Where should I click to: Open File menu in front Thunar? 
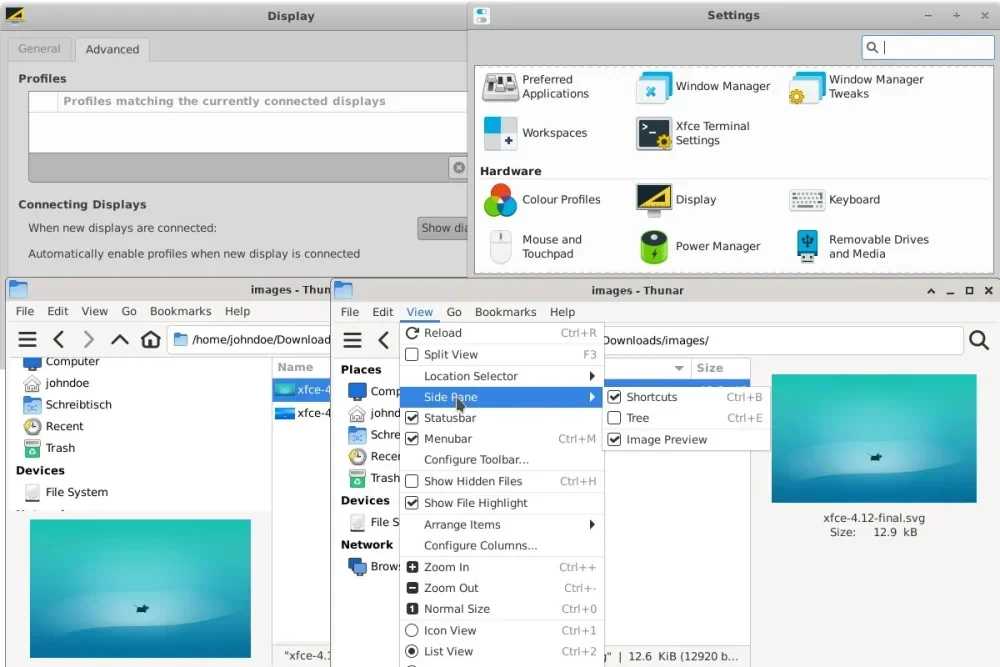point(349,312)
